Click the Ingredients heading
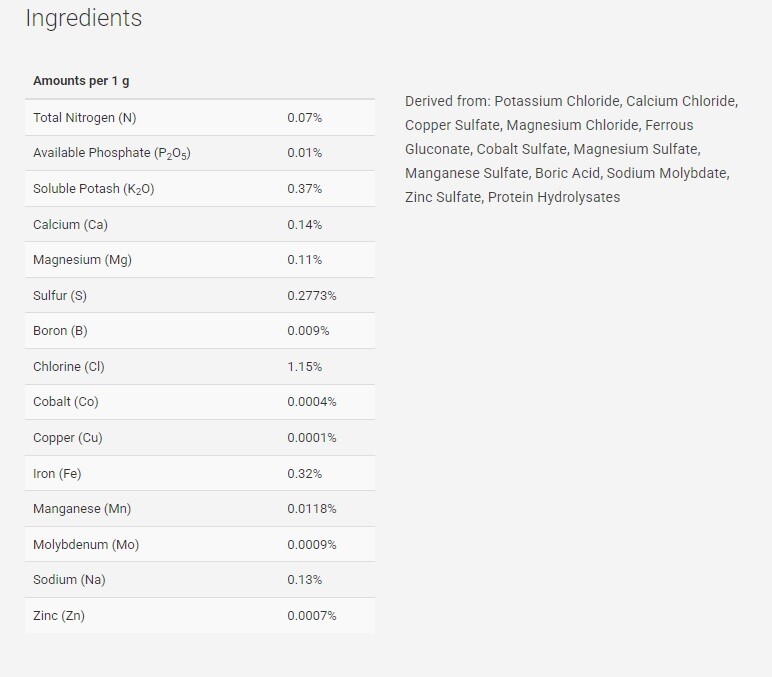 [83, 18]
